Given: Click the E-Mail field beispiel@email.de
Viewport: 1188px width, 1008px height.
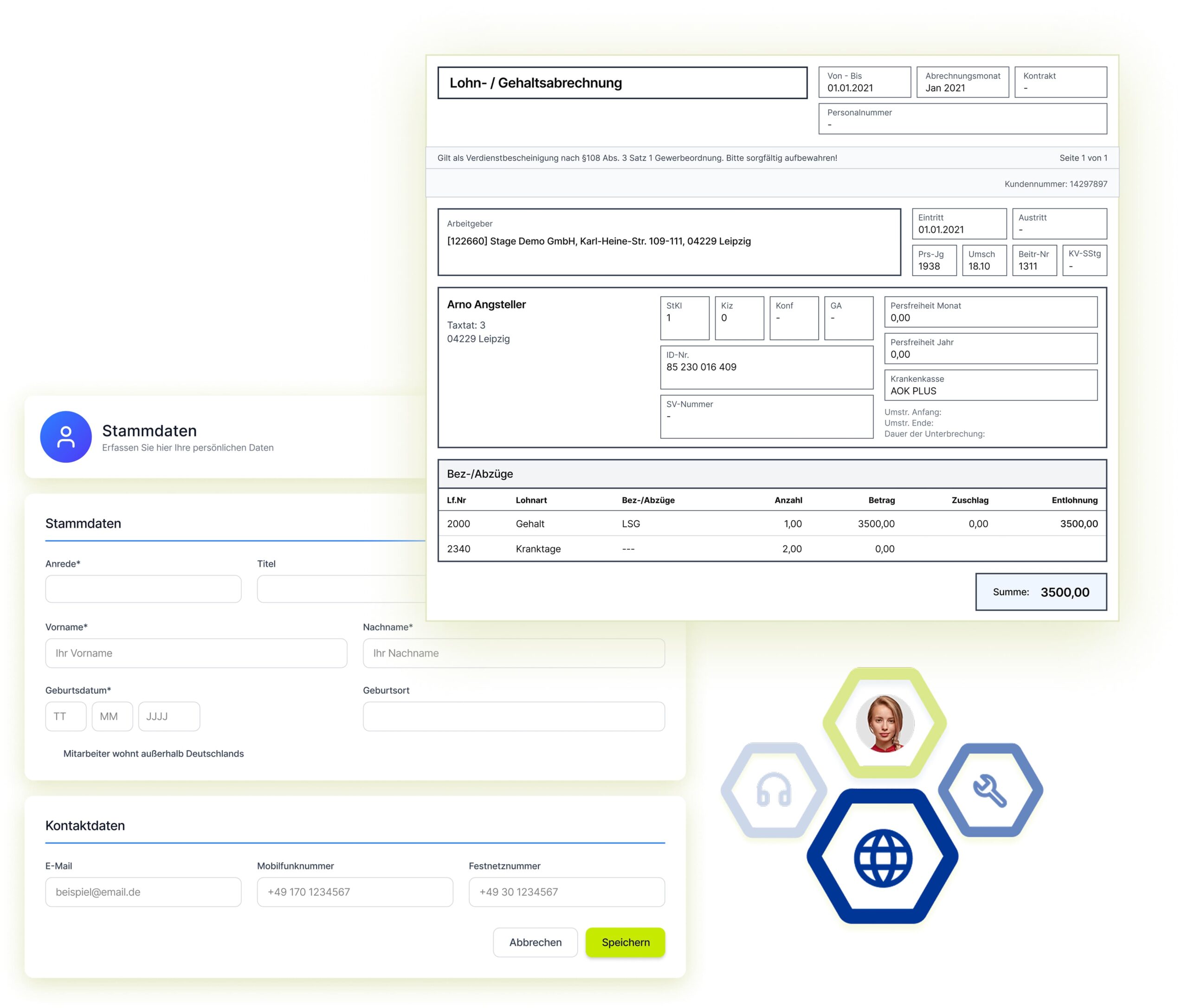Looking at the screenshot, I should (143, 892).
